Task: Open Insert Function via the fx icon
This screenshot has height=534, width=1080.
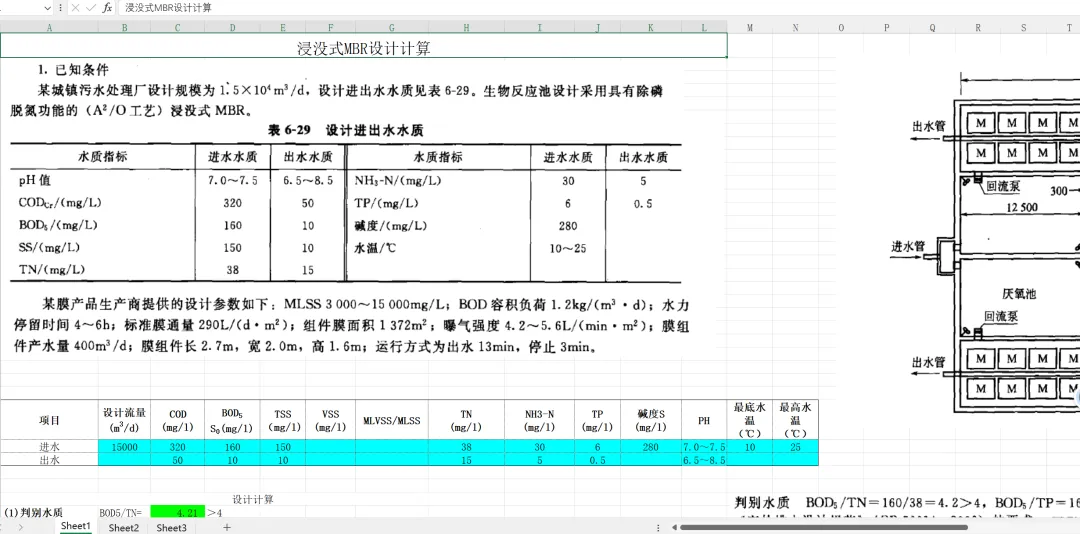Action: 107,8
